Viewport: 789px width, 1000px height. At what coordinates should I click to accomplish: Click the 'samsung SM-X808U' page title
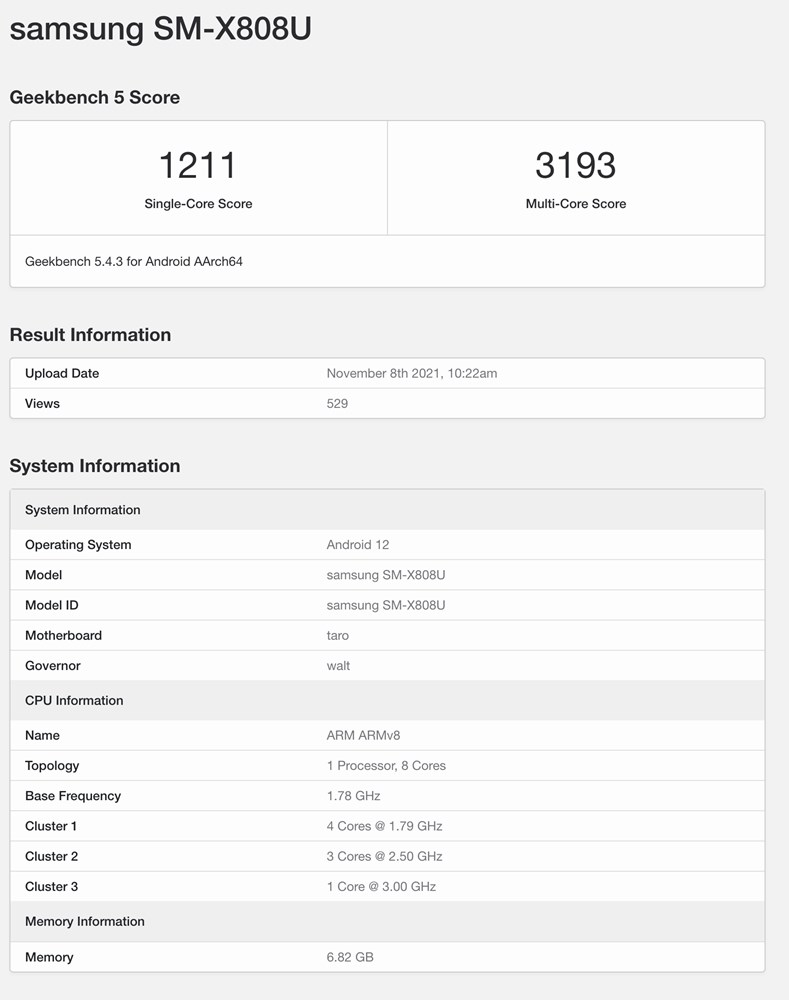tap(160, 29)
